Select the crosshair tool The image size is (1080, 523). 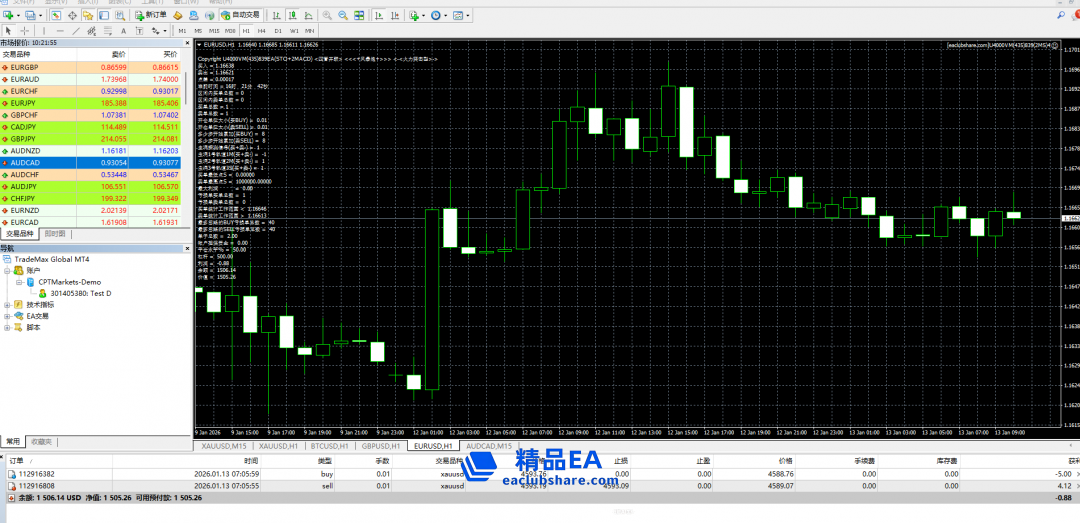(24, 31)
